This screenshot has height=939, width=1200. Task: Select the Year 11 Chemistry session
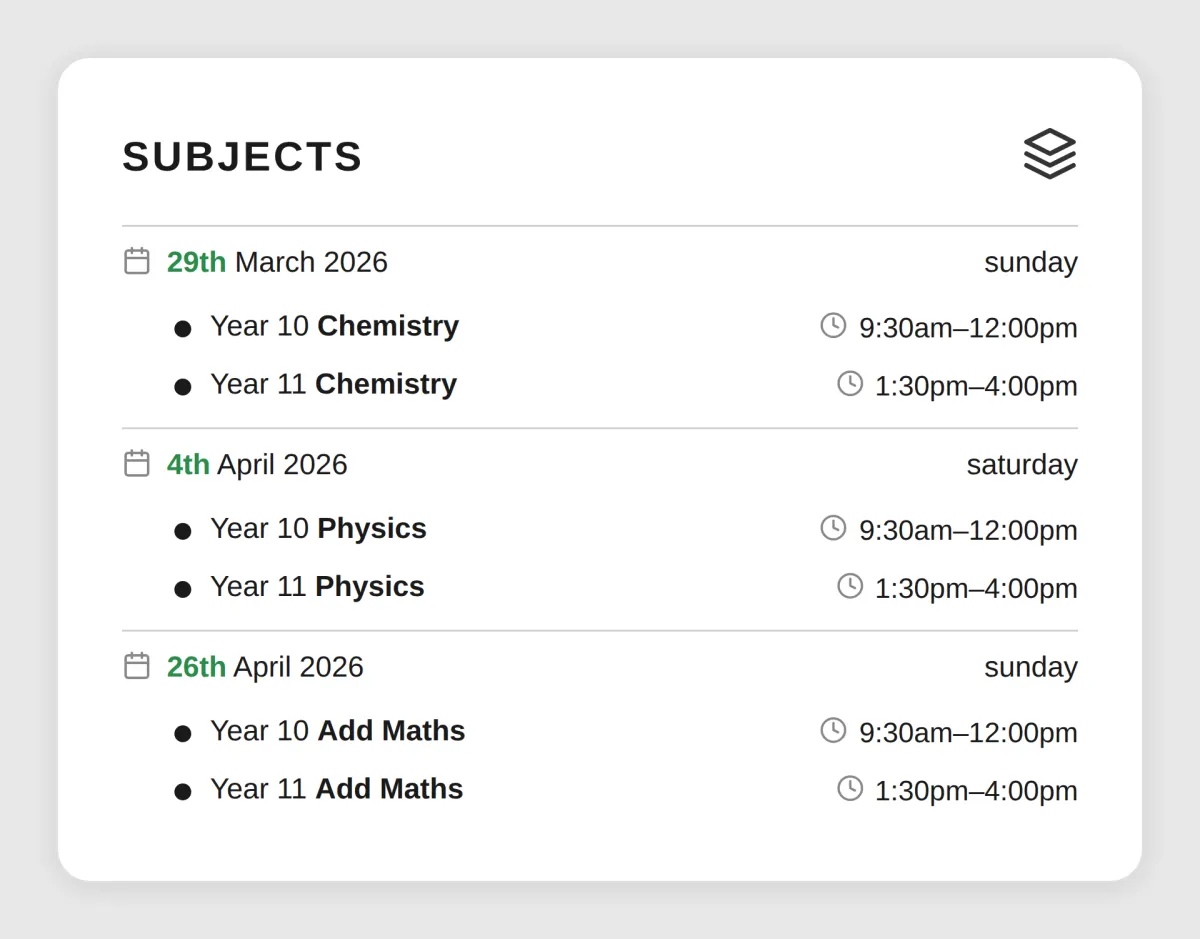point(333,384)
